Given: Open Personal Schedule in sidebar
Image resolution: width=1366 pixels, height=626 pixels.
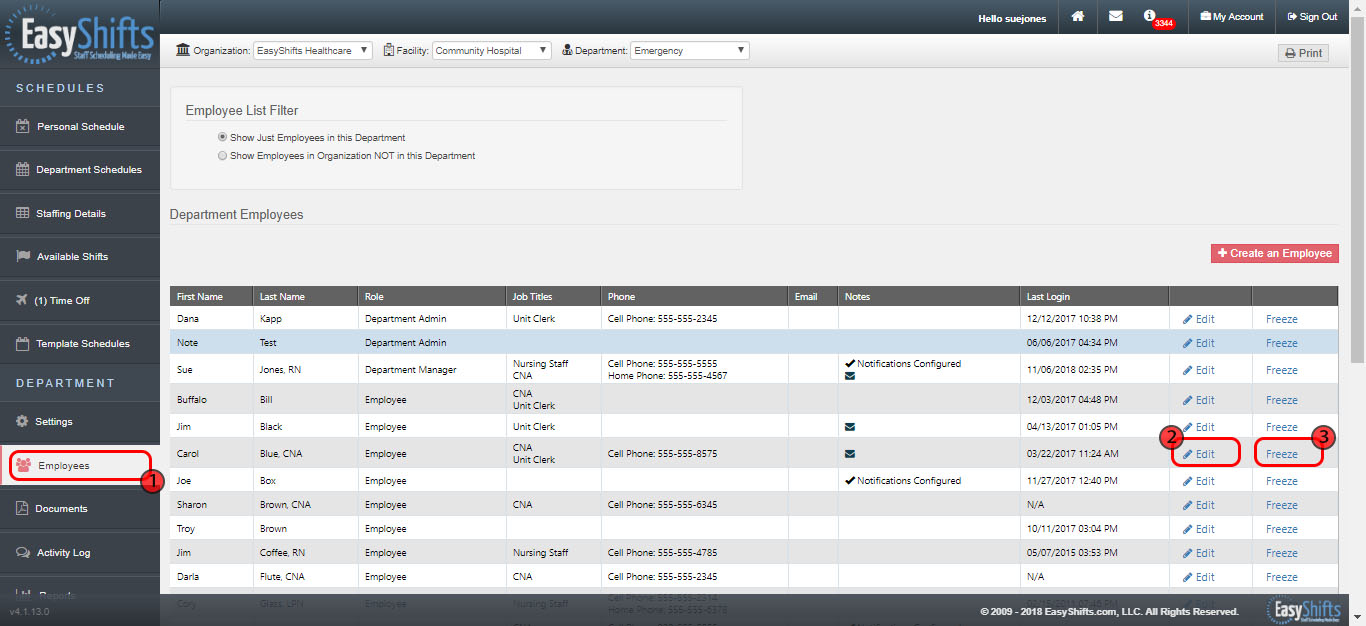Looking at the screenshot, I should [80, 127].
